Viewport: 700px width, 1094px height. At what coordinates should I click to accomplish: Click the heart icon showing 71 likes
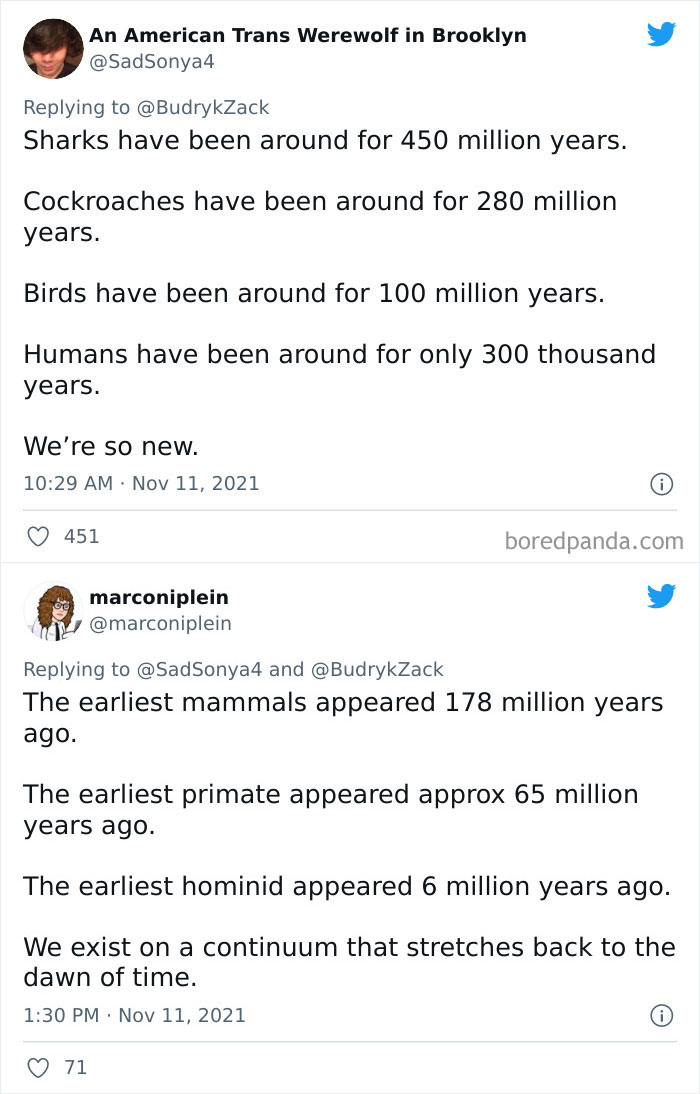click(x=37, y=1067)
